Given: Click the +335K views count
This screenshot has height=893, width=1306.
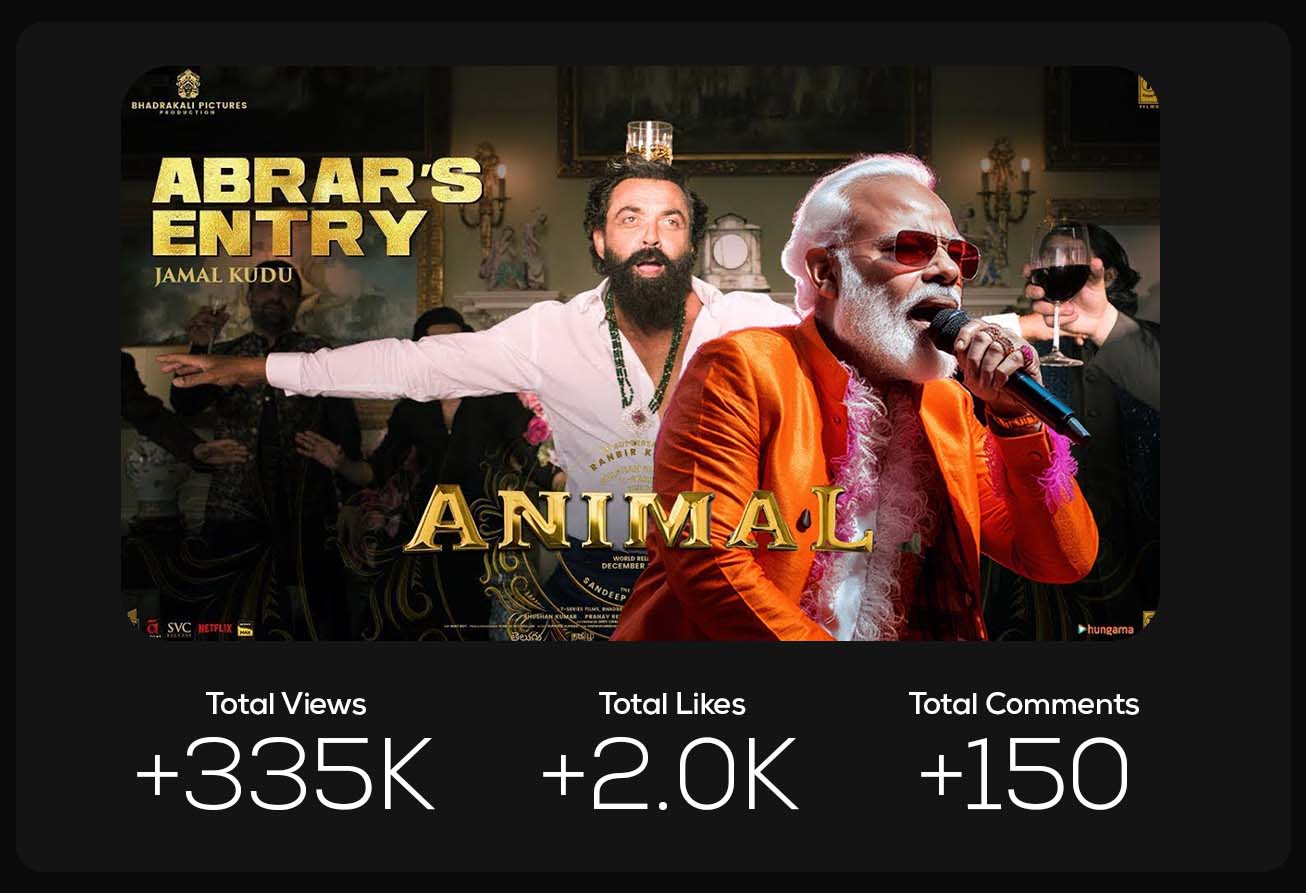Looking at the screenshot, I should pos(286,774).
